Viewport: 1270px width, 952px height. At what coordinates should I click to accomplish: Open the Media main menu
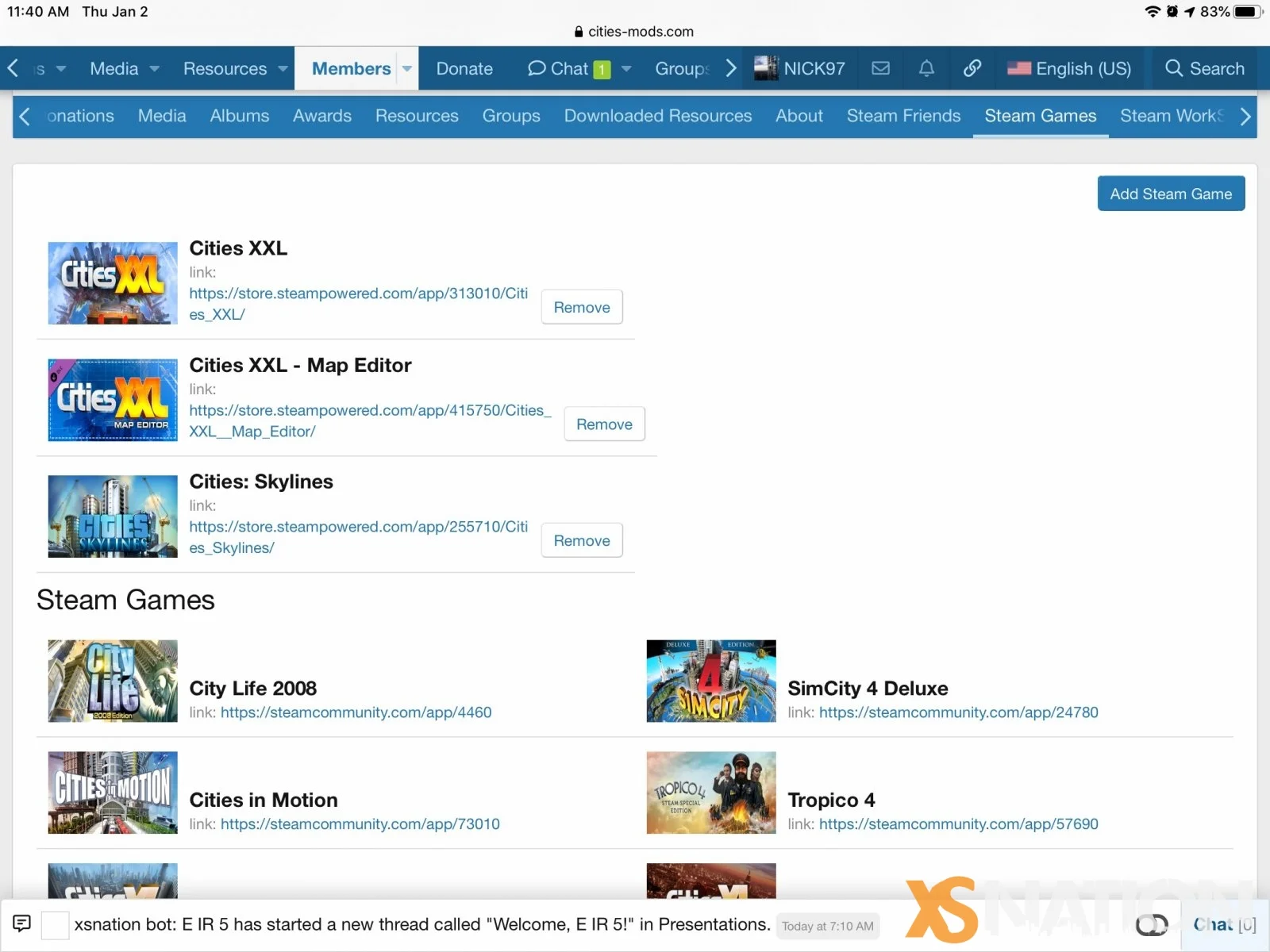point(114,68)
